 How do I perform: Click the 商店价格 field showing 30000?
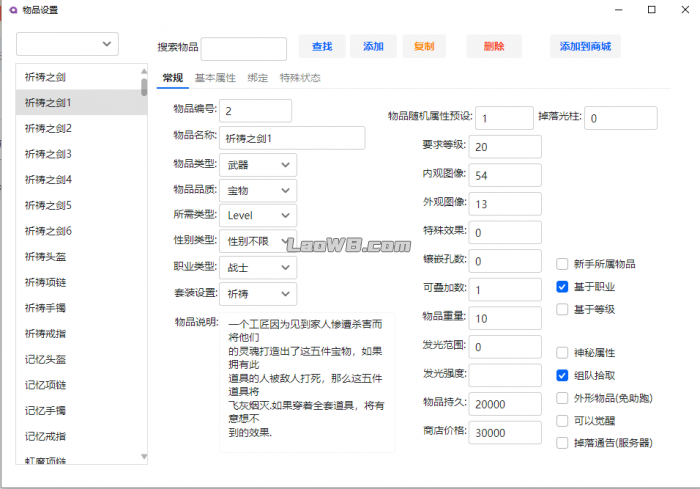(x=505, y=432)
